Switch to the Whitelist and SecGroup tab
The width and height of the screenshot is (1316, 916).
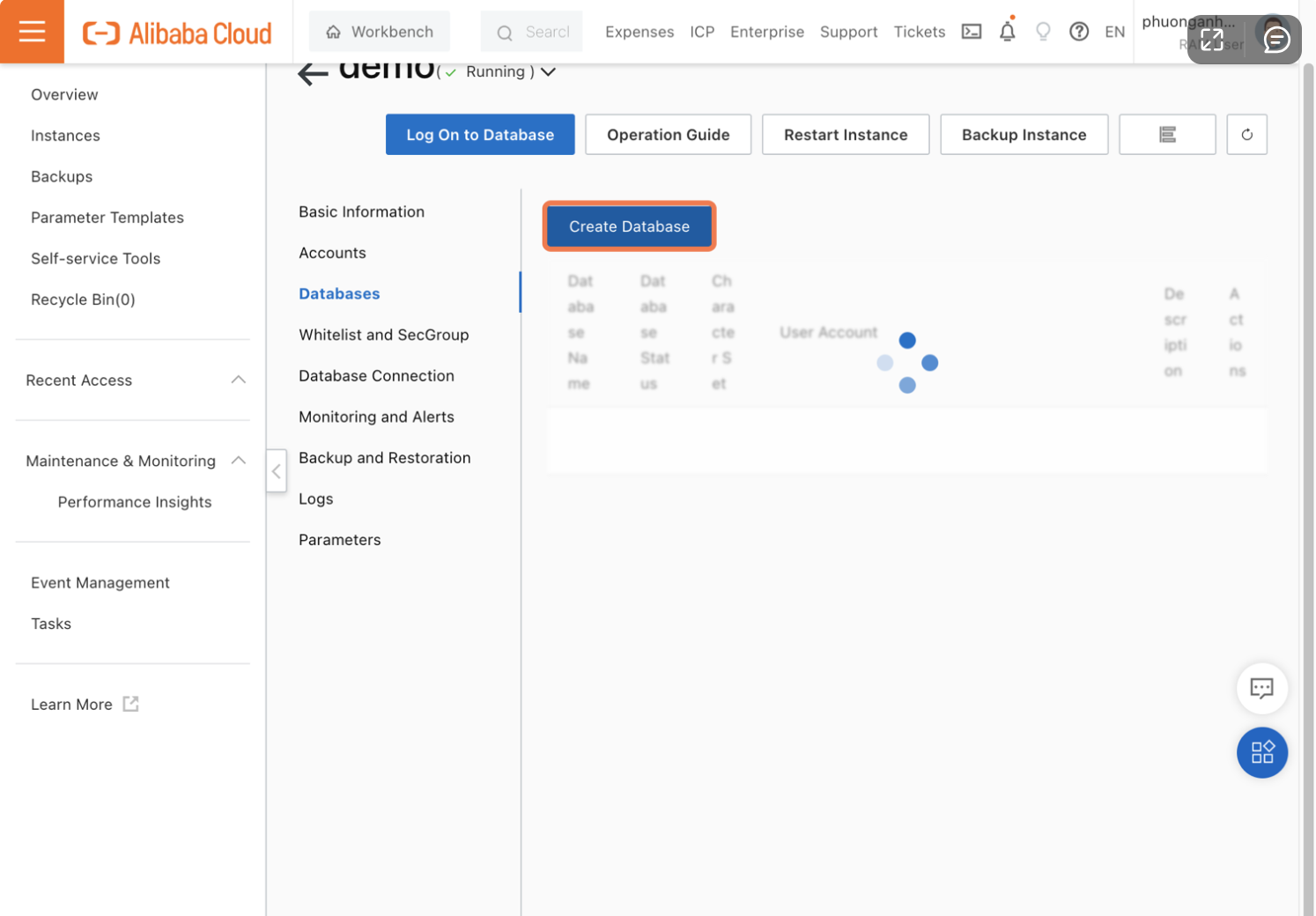pyautogui.click(x=383, y=335)
